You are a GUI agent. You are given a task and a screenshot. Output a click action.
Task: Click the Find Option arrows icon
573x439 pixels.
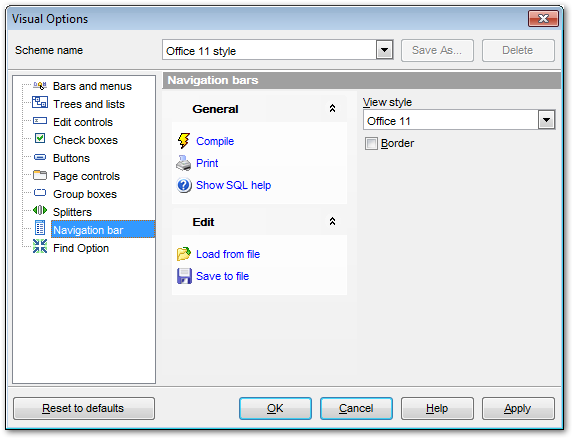[40, 247]
